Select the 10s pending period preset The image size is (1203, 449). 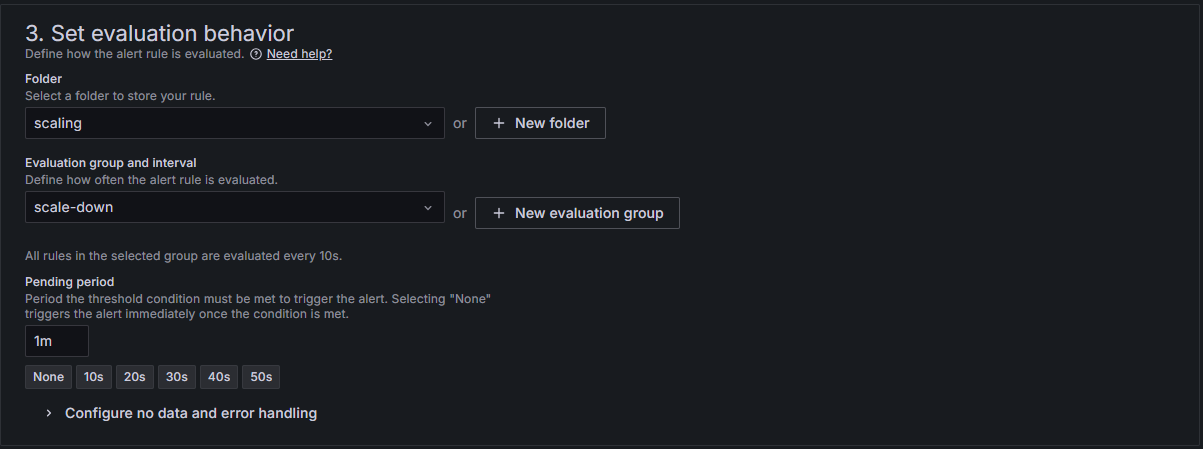pos(94,377)
